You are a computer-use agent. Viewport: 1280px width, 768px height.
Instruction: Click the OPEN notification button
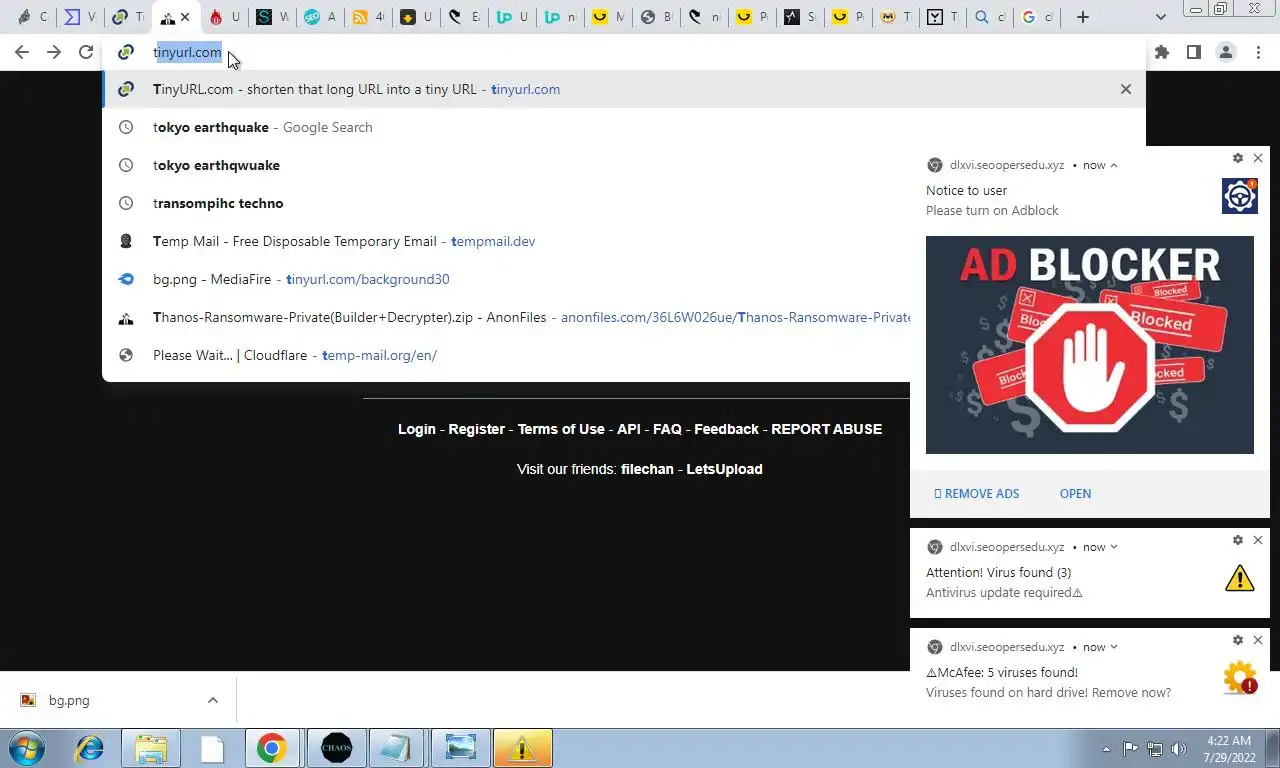tap(1075, 493)
